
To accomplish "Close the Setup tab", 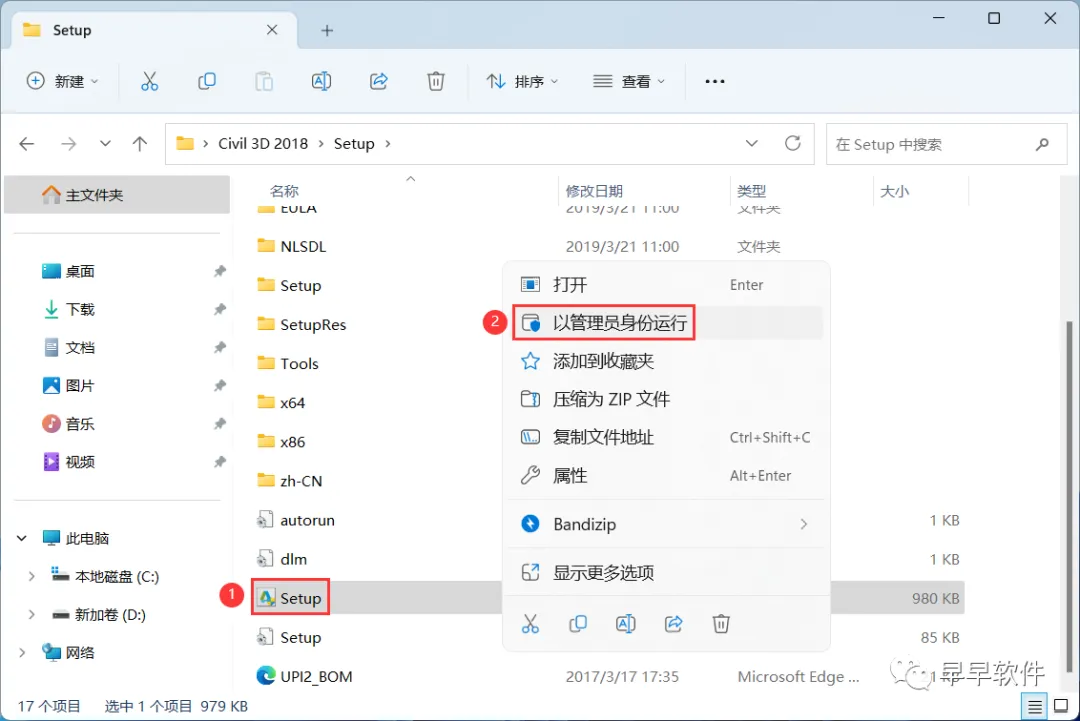I will pyautogui.click(x=272, y=30).
